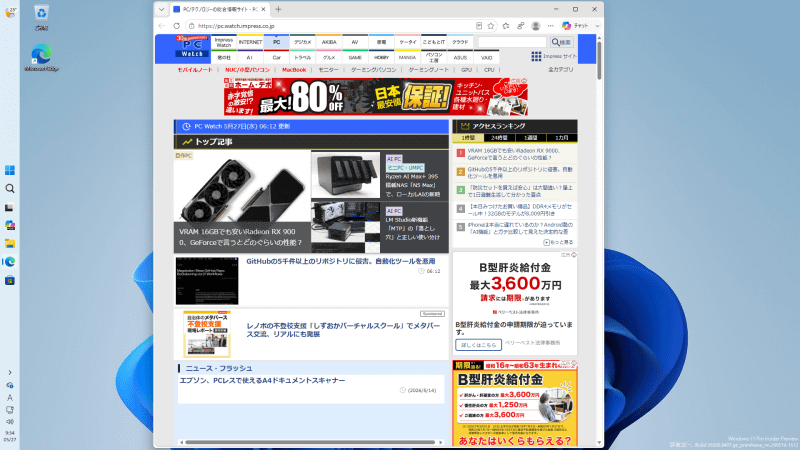Image resolution: width=800 pixels, height=450 pixels.
Task: Click the 詳しくはこちら ad button
Action: tap(479, 345)
